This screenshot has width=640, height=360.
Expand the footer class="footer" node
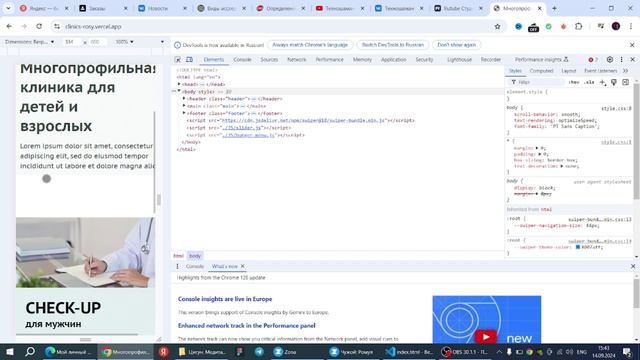point(184,113)
